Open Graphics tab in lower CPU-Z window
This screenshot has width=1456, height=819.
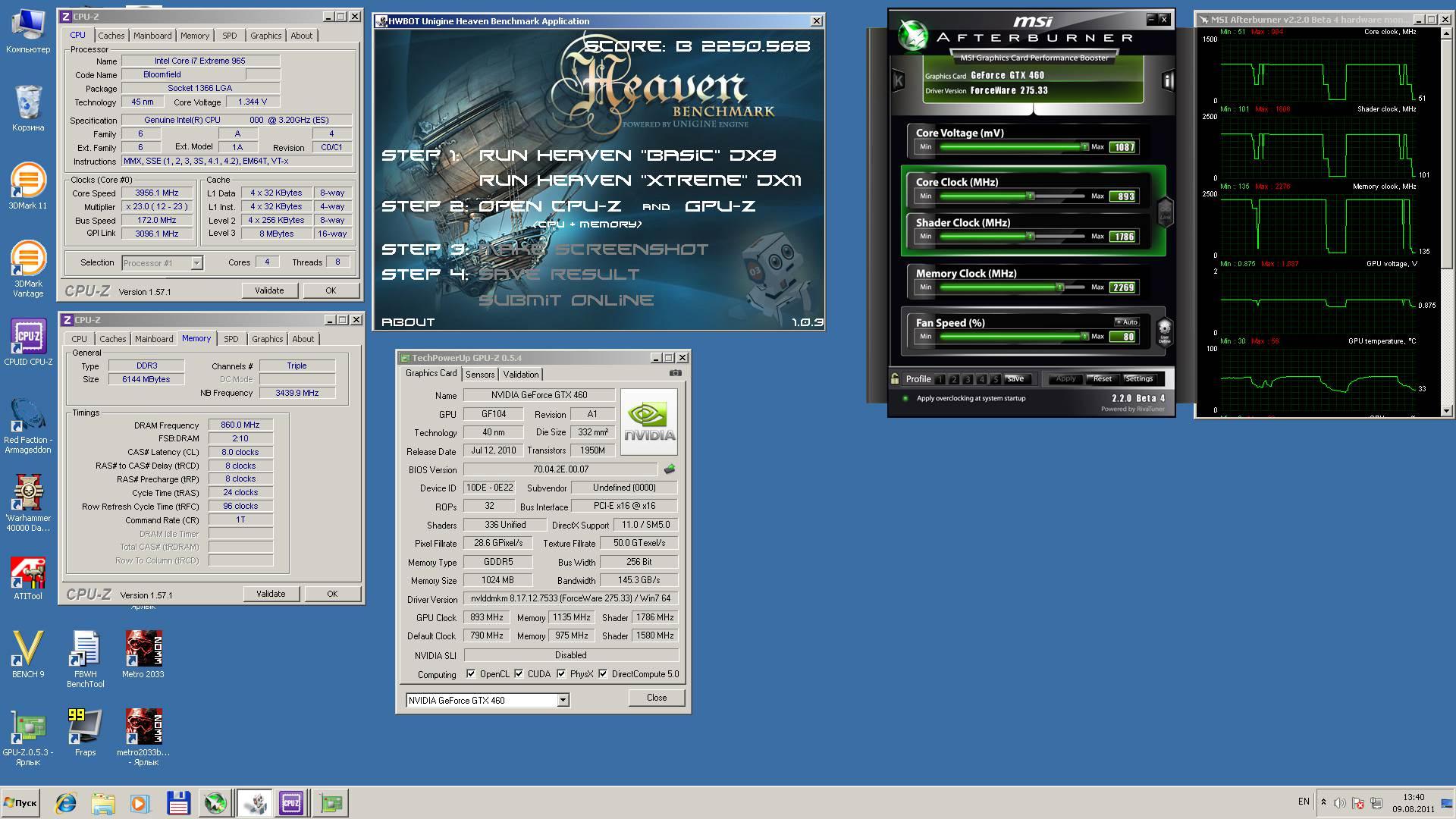tap(267, 339)
